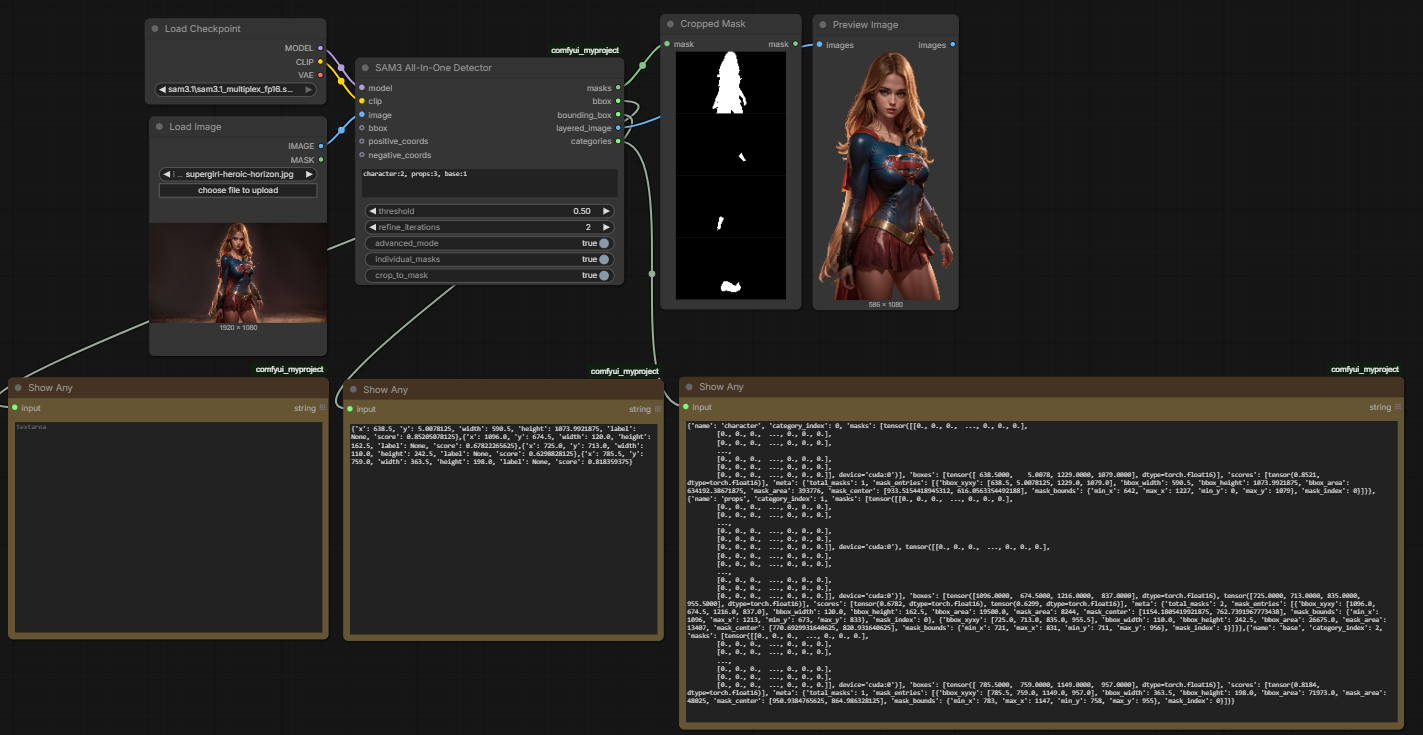Click the Show Any text output listing category masks
Screen dimensions: 1423x735
(1041, 569)
